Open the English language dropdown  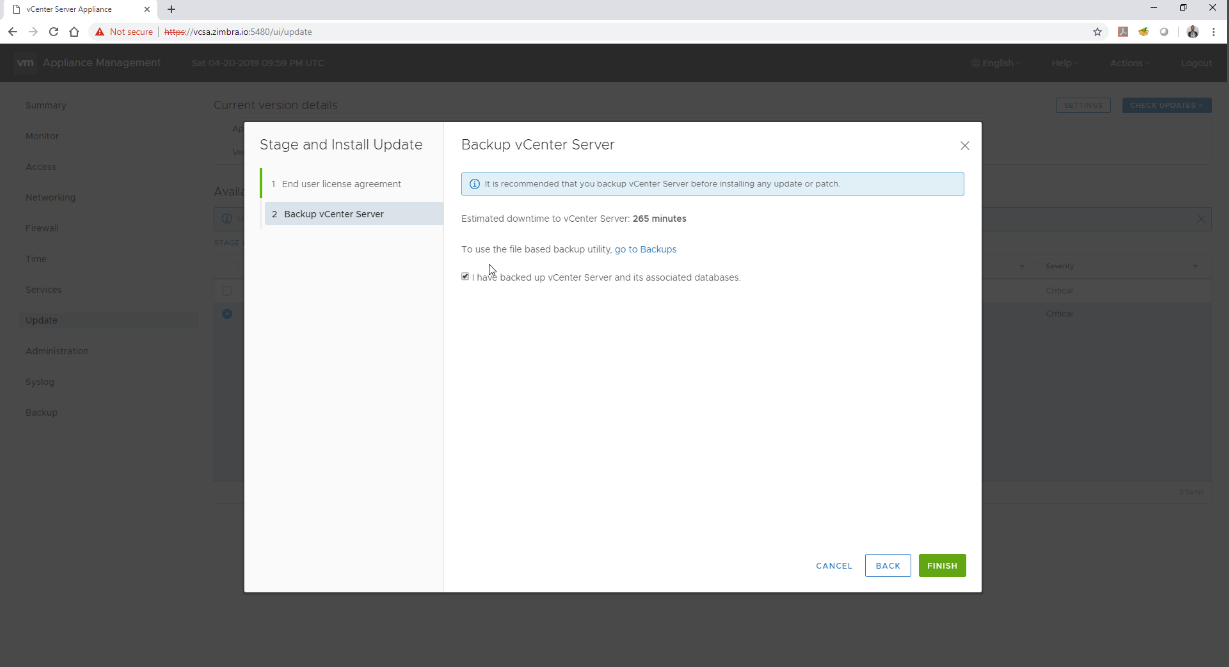coord(996,63)
